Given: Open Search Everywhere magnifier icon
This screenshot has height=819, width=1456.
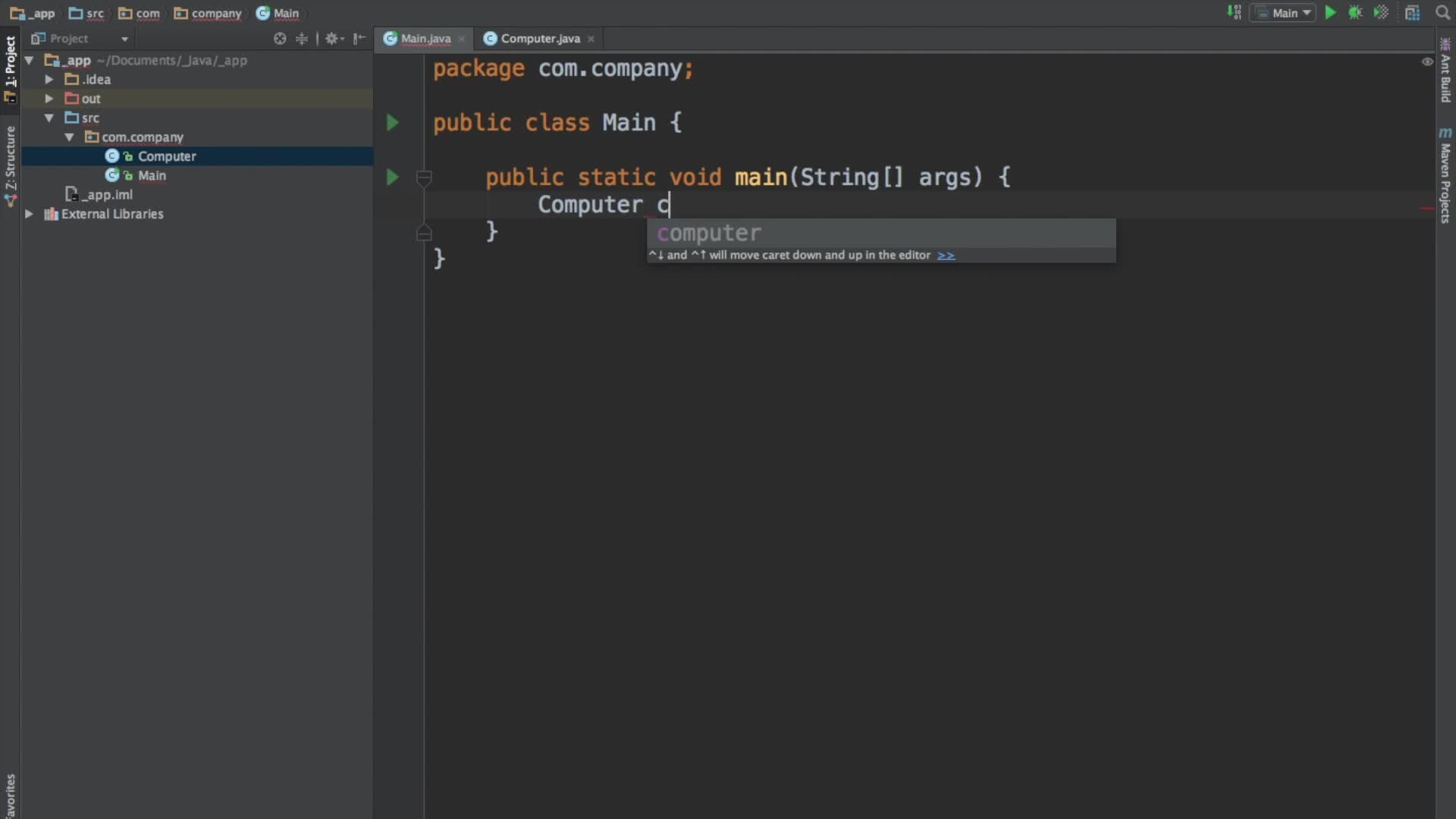Looking at the screenshot, I should point(1442,13).
